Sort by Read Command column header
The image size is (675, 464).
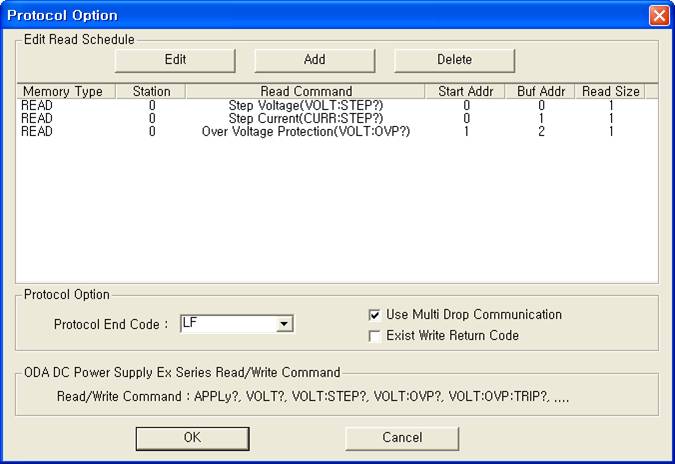click(304, 91)
